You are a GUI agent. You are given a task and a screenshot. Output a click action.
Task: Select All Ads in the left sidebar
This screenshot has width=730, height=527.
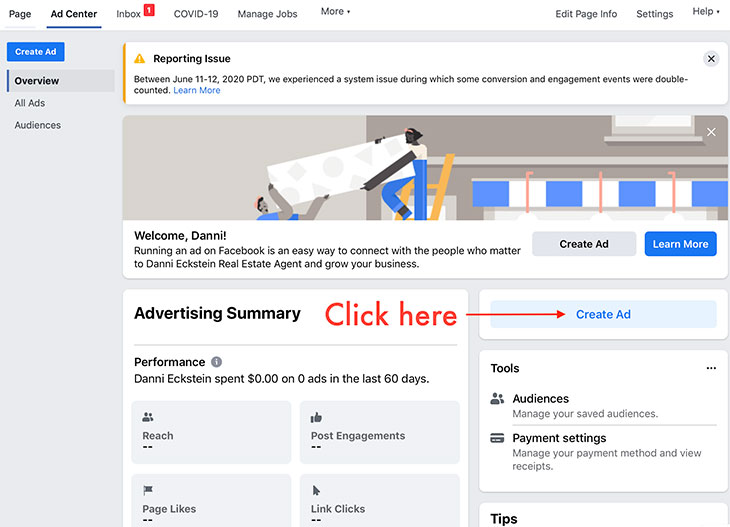pos(29,103)
